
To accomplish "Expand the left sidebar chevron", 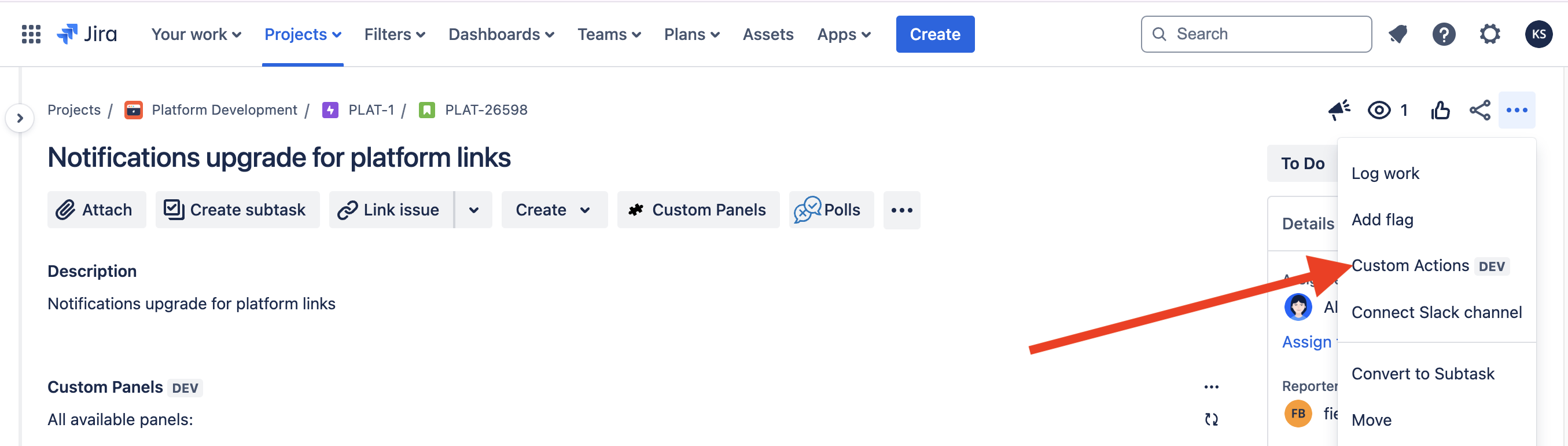I will point(20,118).
